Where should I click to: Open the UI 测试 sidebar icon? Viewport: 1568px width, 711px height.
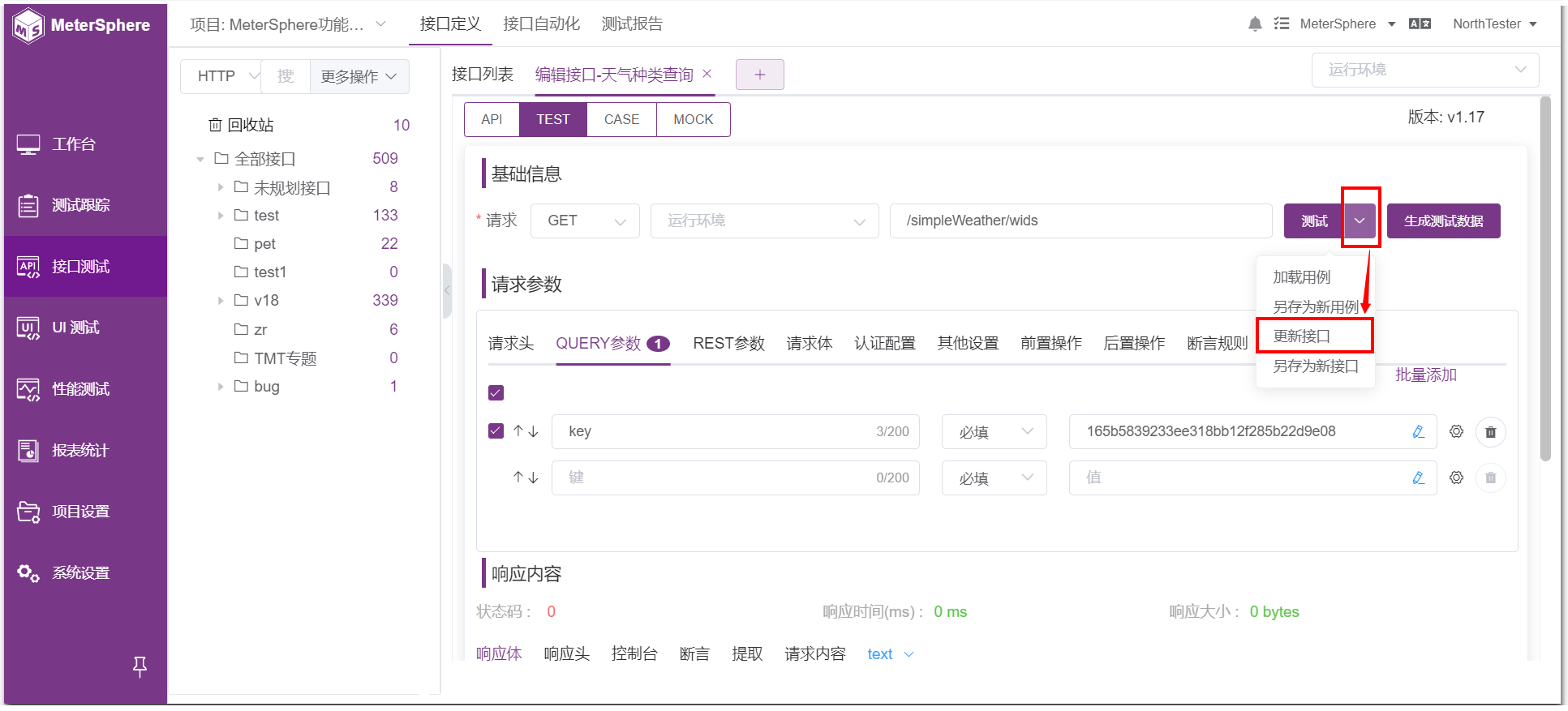pyautogui.click(x=28, y=328)
